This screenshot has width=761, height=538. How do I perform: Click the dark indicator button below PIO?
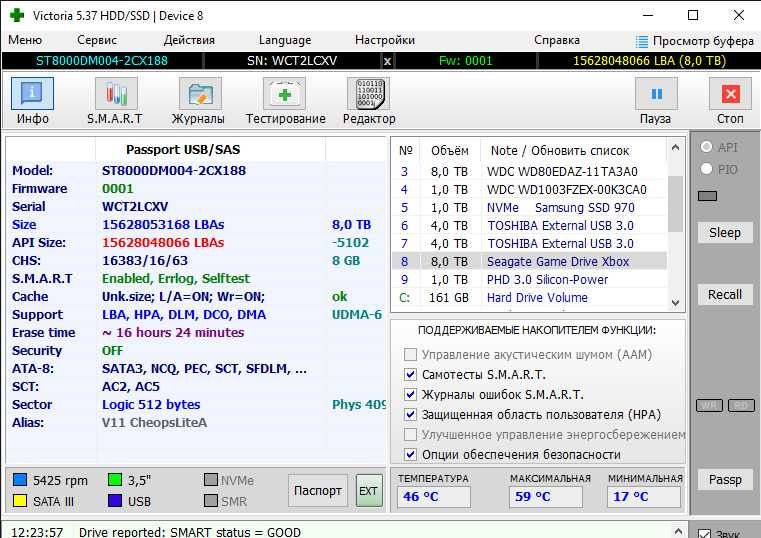(x=707, y=196)
